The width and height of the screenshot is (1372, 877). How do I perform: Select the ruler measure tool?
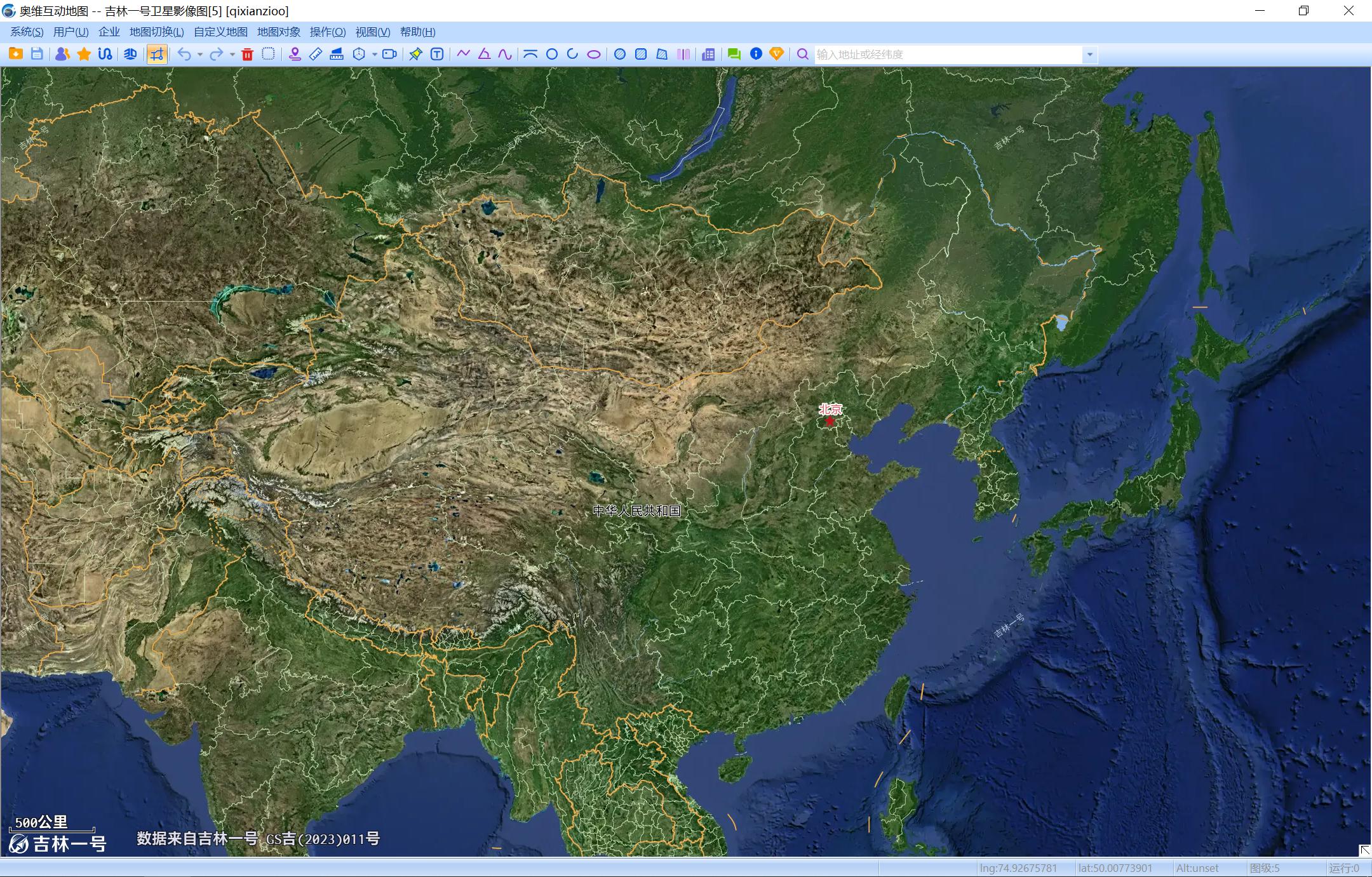coord(316,54)
